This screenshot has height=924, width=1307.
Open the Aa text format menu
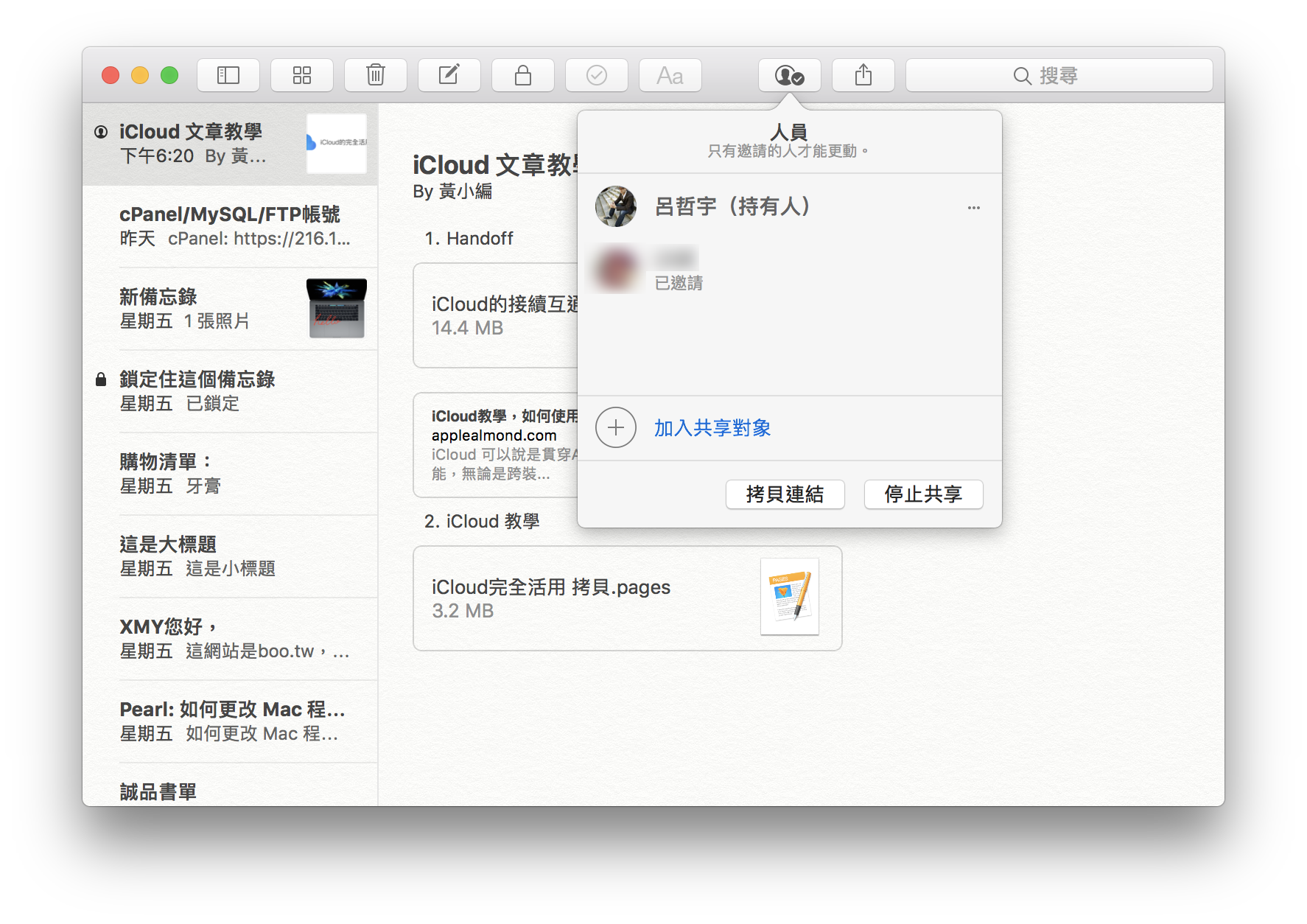pyautogui.click(x=670, y=75)
